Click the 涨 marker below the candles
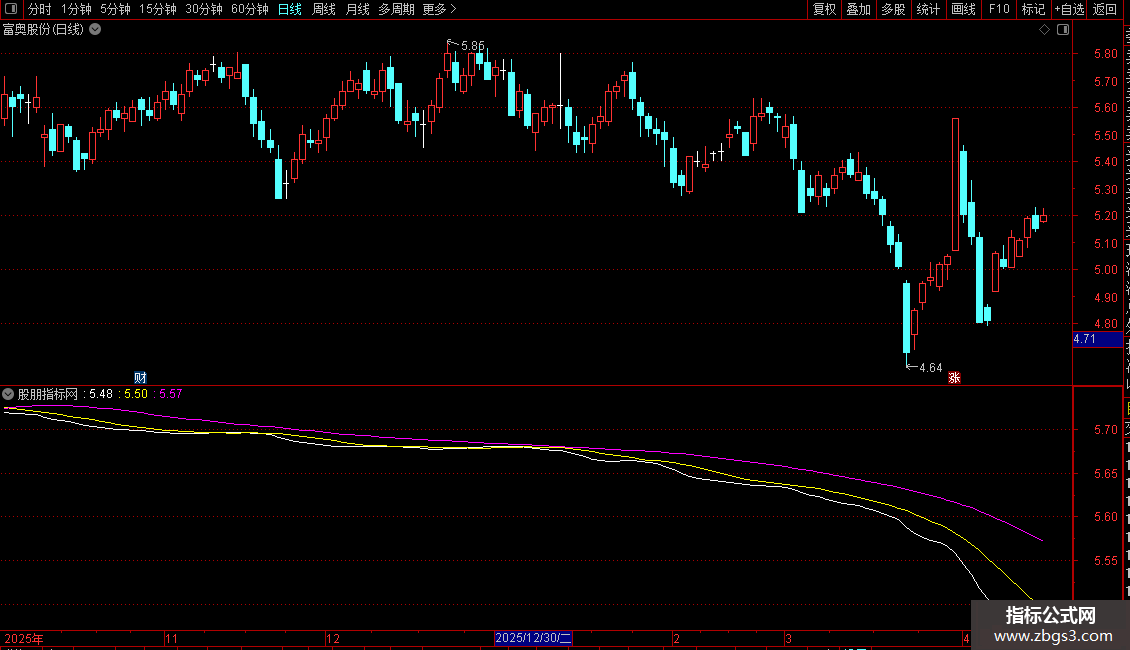This screenshot has width=1130, height=650. point(954,378)
